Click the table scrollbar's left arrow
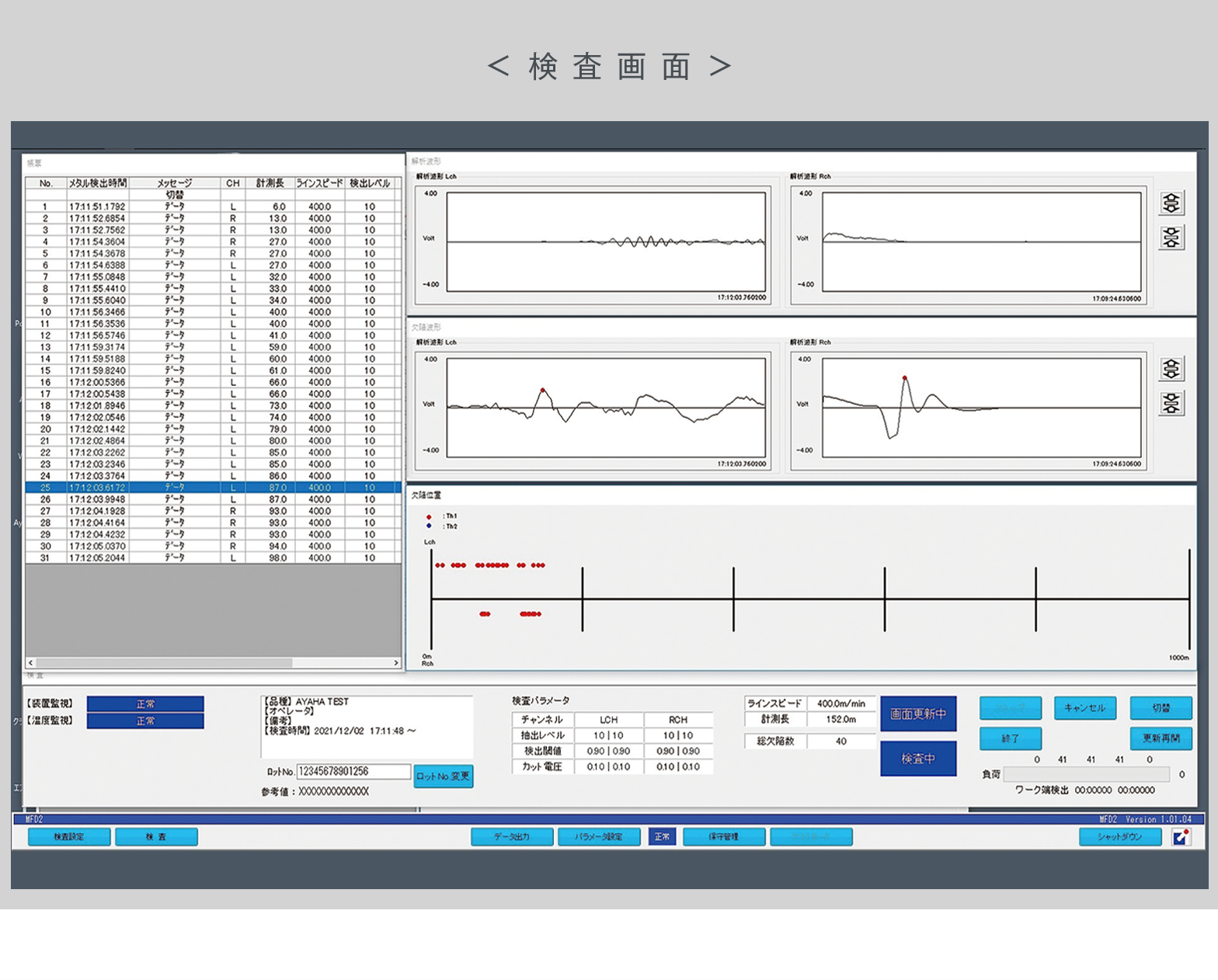This screenshot has width=1218, height=980. pos(31,663)
